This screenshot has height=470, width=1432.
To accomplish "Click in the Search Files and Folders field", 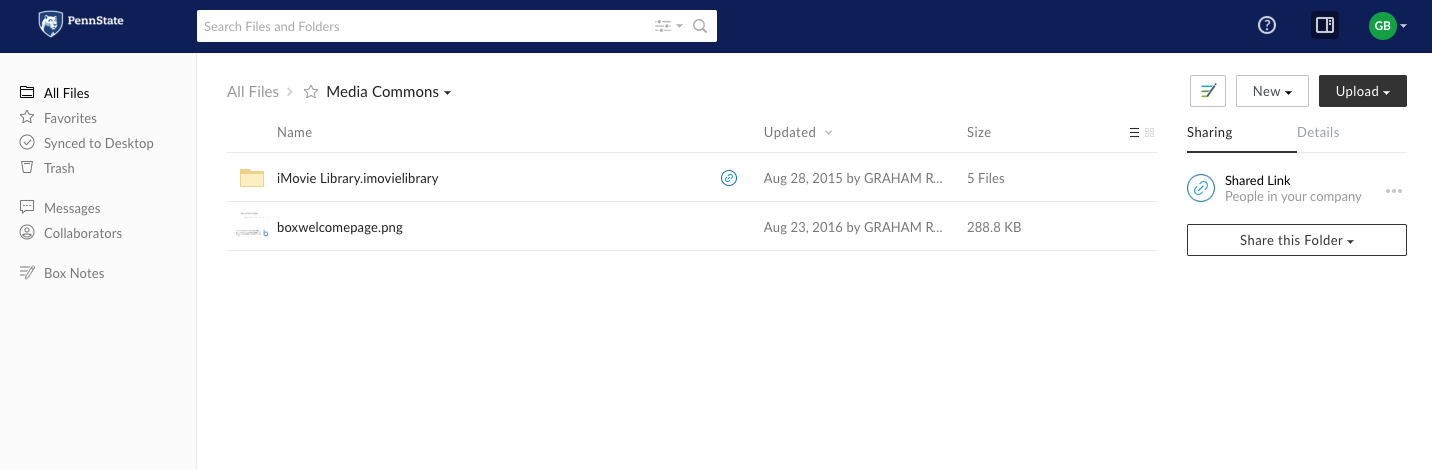I will tap(425, 26).
